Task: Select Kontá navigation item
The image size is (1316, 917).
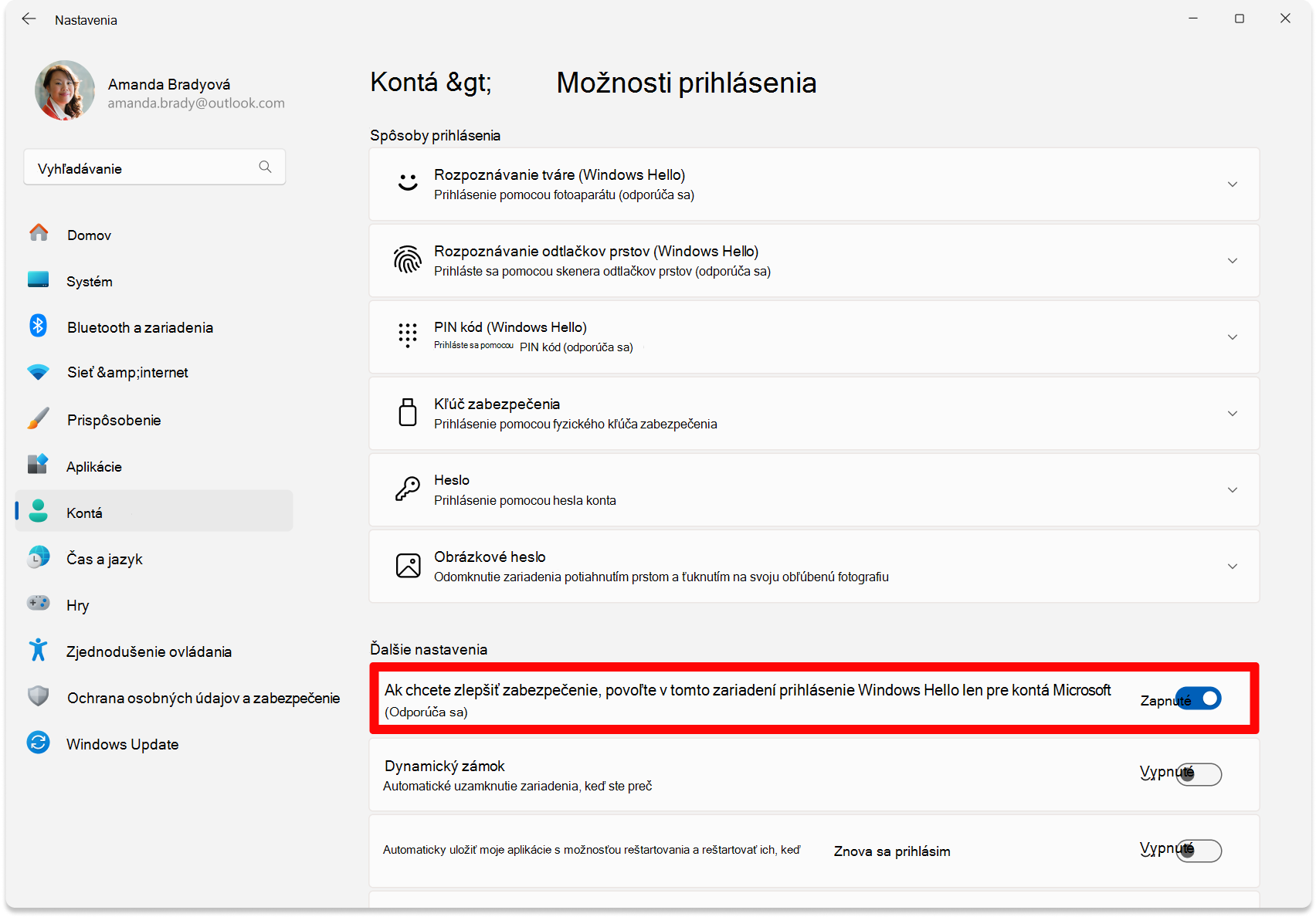Action: pos(154,511)
